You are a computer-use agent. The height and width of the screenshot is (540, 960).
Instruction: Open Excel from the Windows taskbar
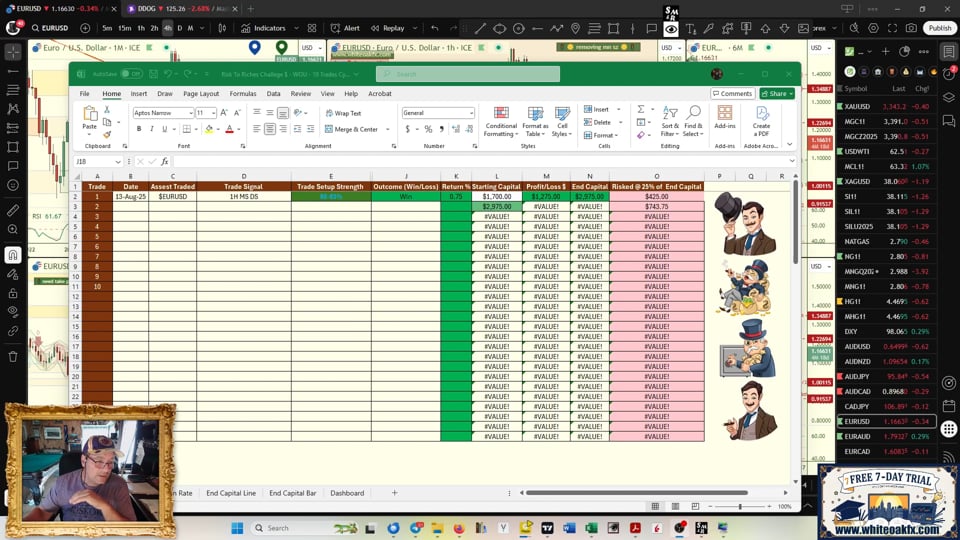click(591, 528)
